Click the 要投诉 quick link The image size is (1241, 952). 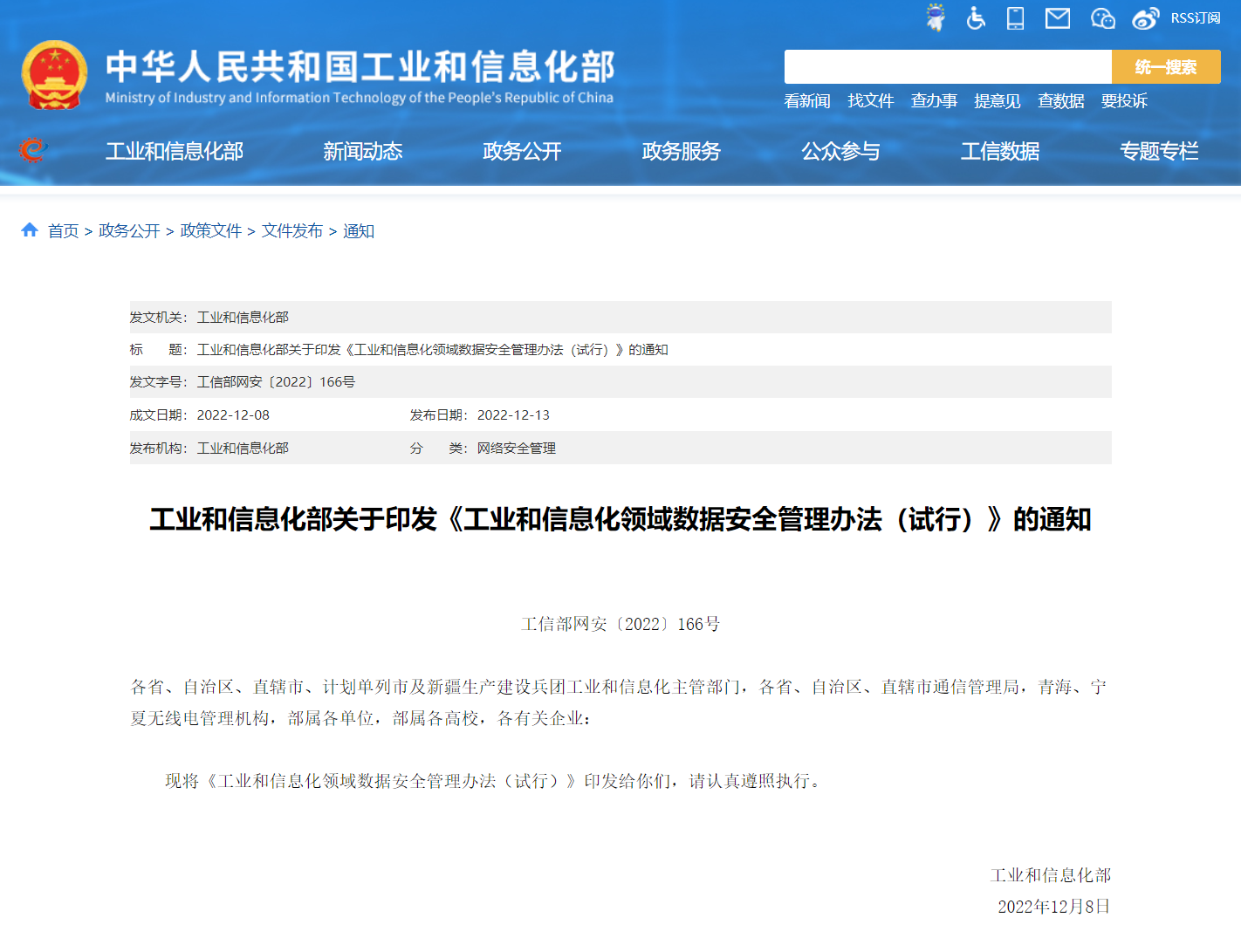1124,101
